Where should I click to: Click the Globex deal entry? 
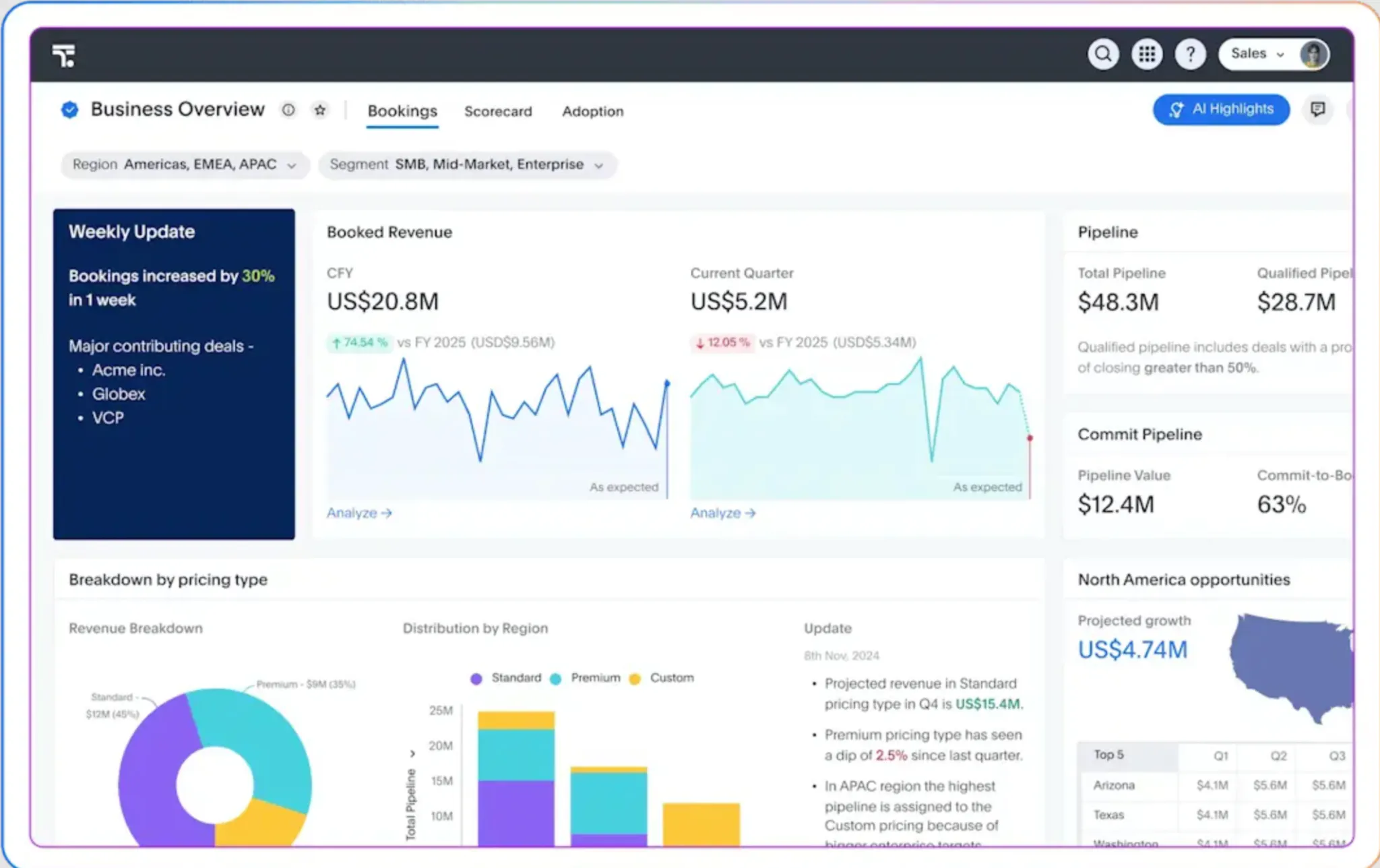coord(119,394)
